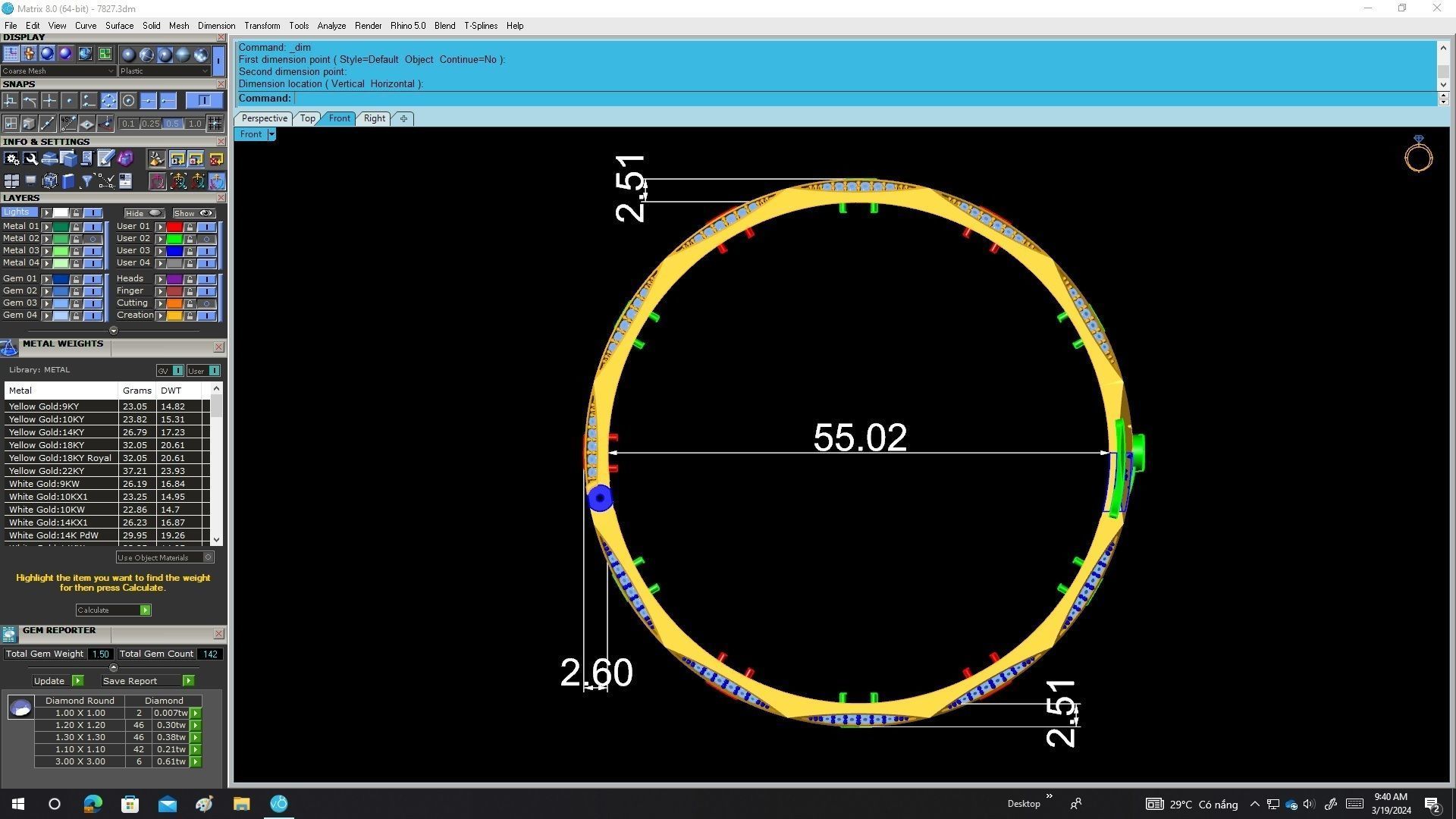Click the purple gem box icon
1456x819 pixels.
tap(125, 158)
